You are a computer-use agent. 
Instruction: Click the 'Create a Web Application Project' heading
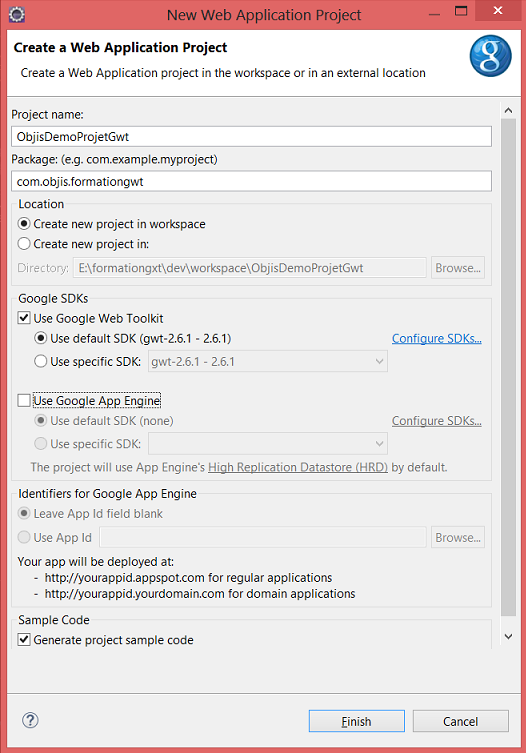pos(120,48)
